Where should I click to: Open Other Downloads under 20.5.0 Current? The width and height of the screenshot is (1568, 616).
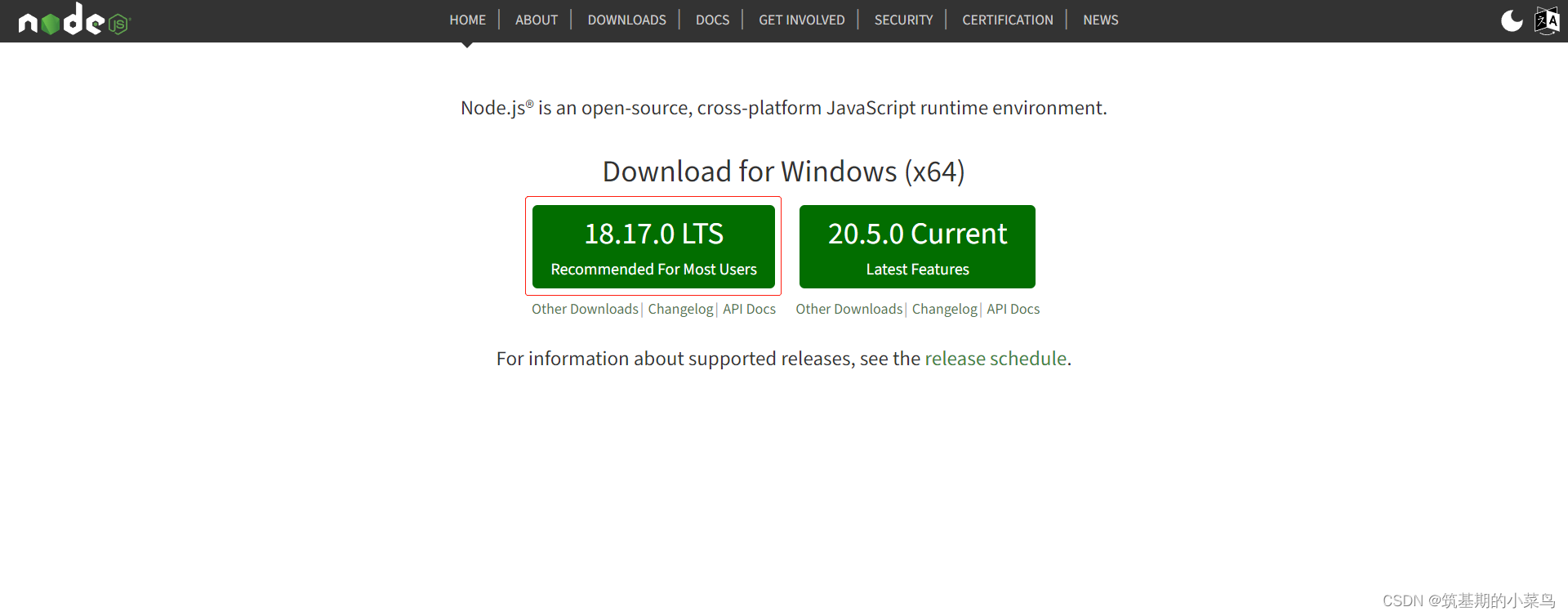click(x=849, y=309)
